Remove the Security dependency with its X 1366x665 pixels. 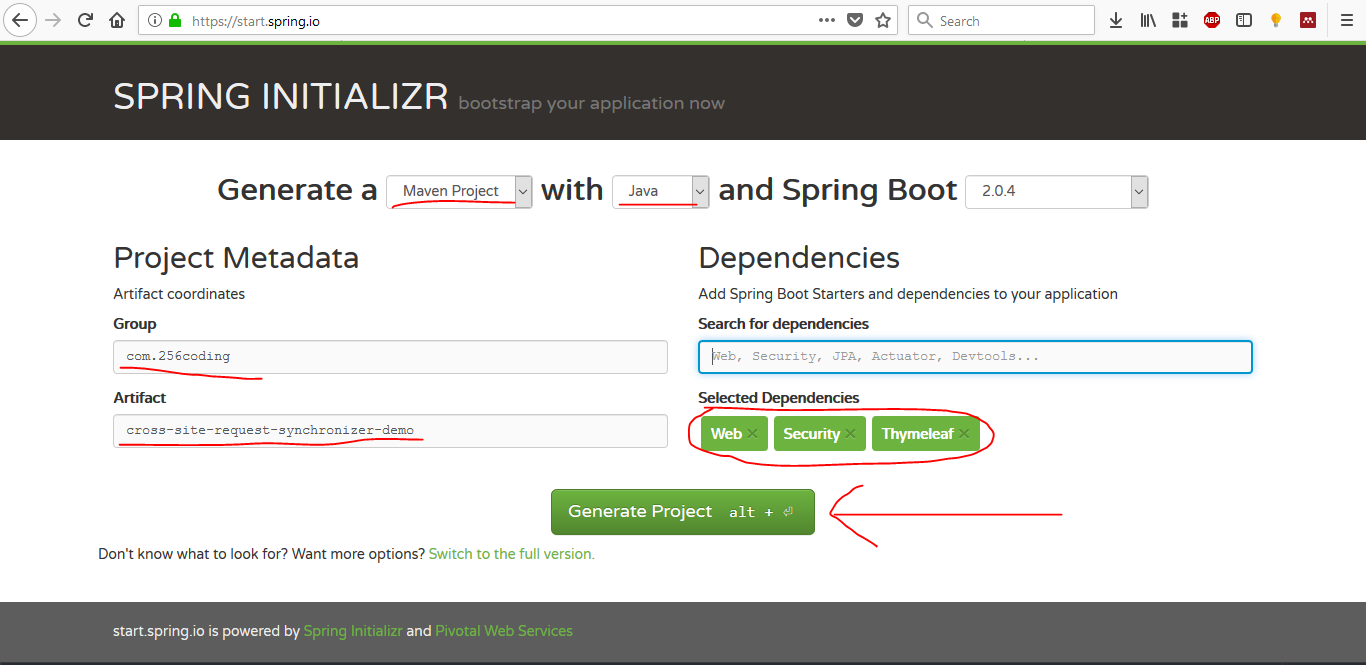(x=850, y=434)
